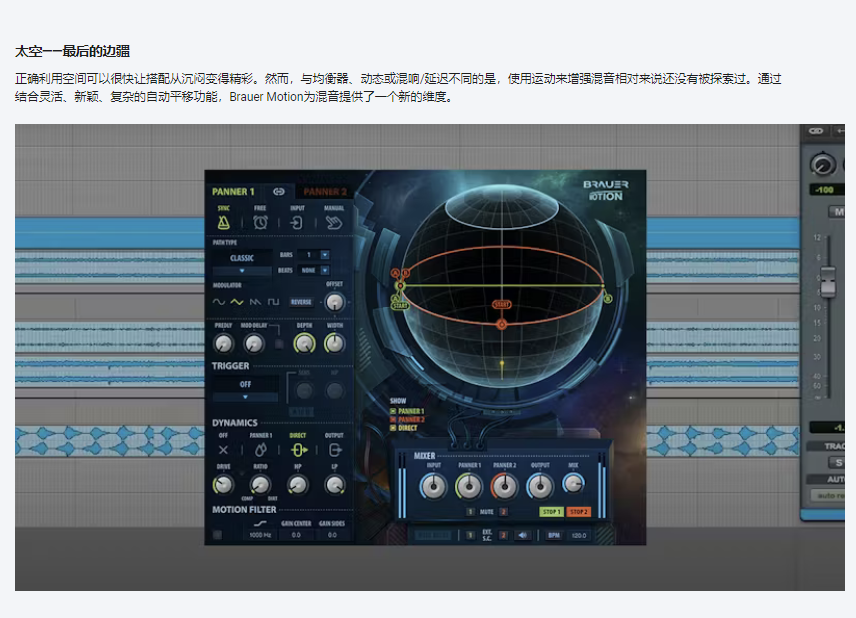
Task: Set Dynamics to Output icon
Action: point(335,450)
